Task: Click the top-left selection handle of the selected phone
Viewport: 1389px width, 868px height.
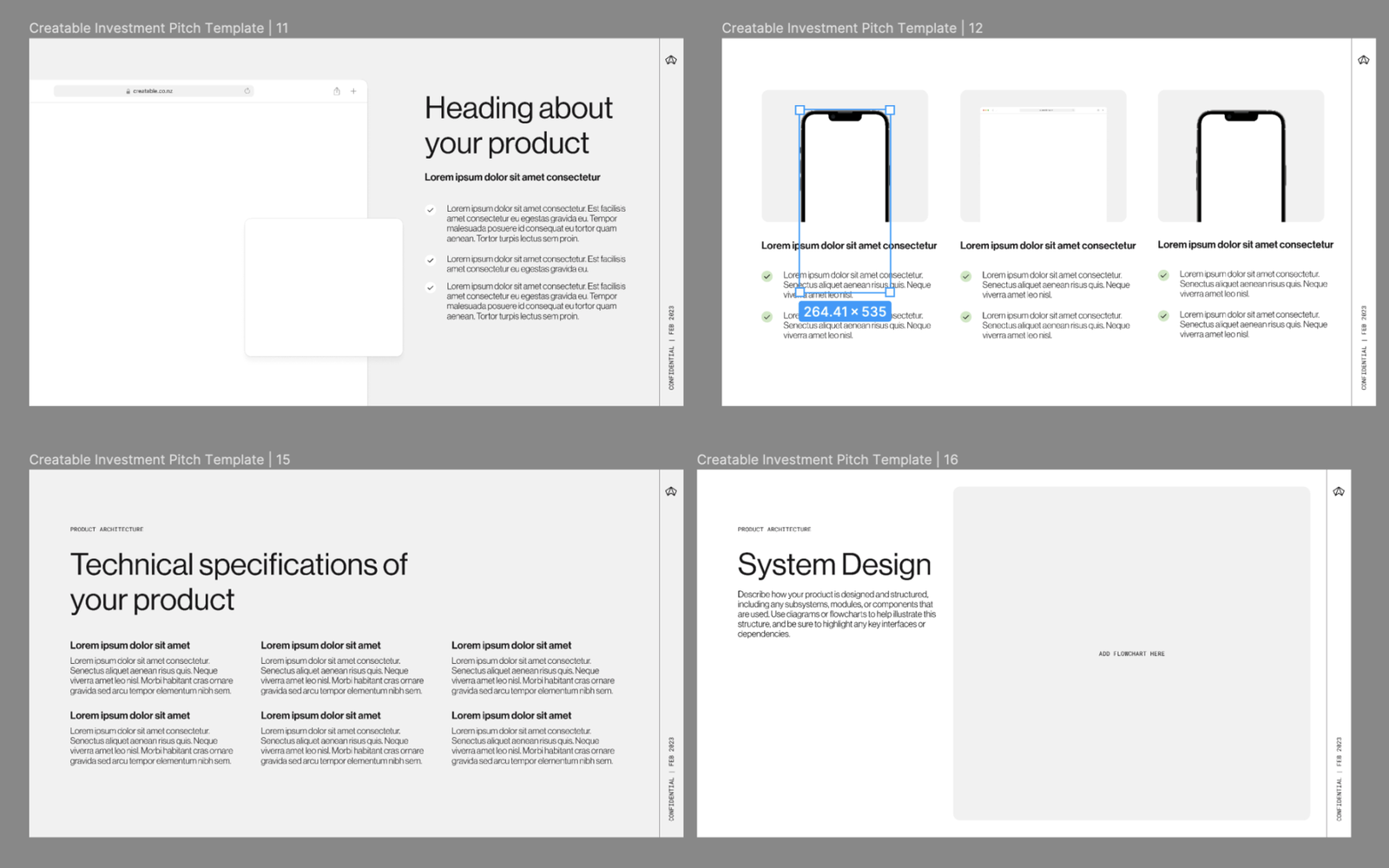Action: pos(800,110)
